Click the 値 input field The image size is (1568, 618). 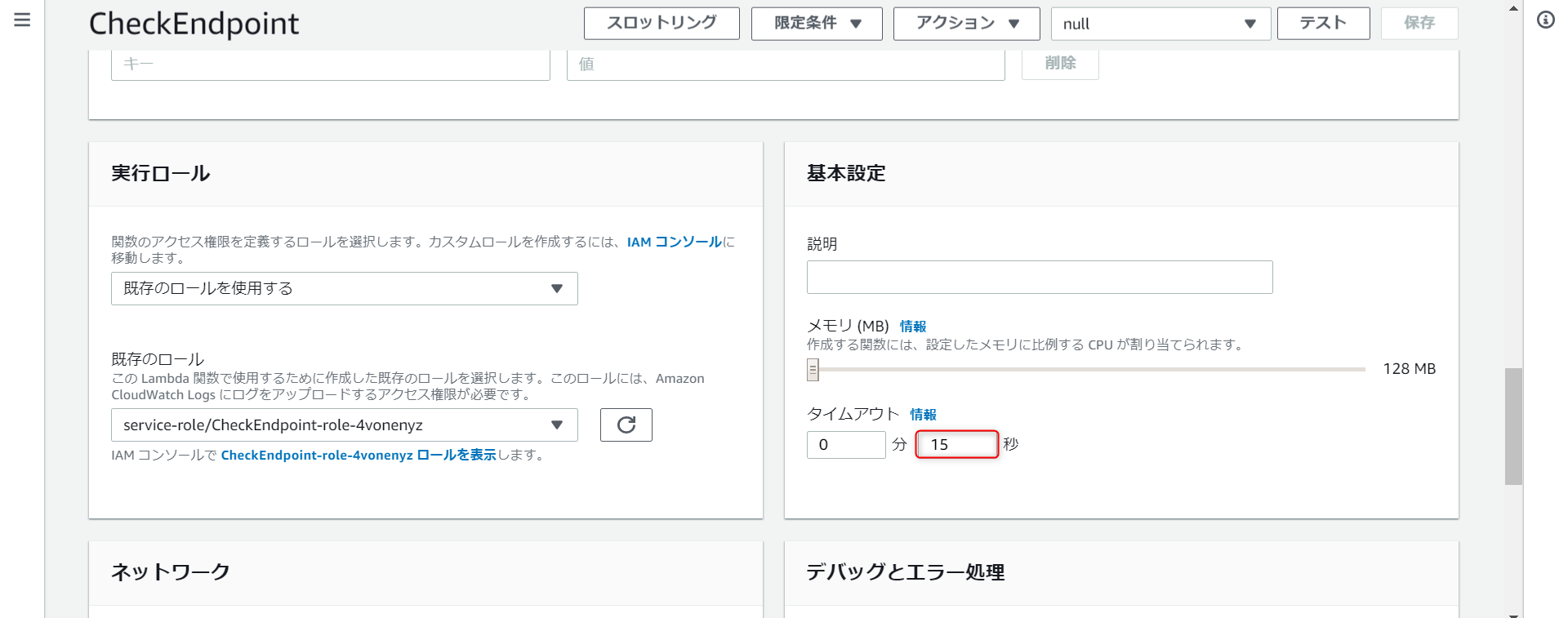(x=785, y=64)
